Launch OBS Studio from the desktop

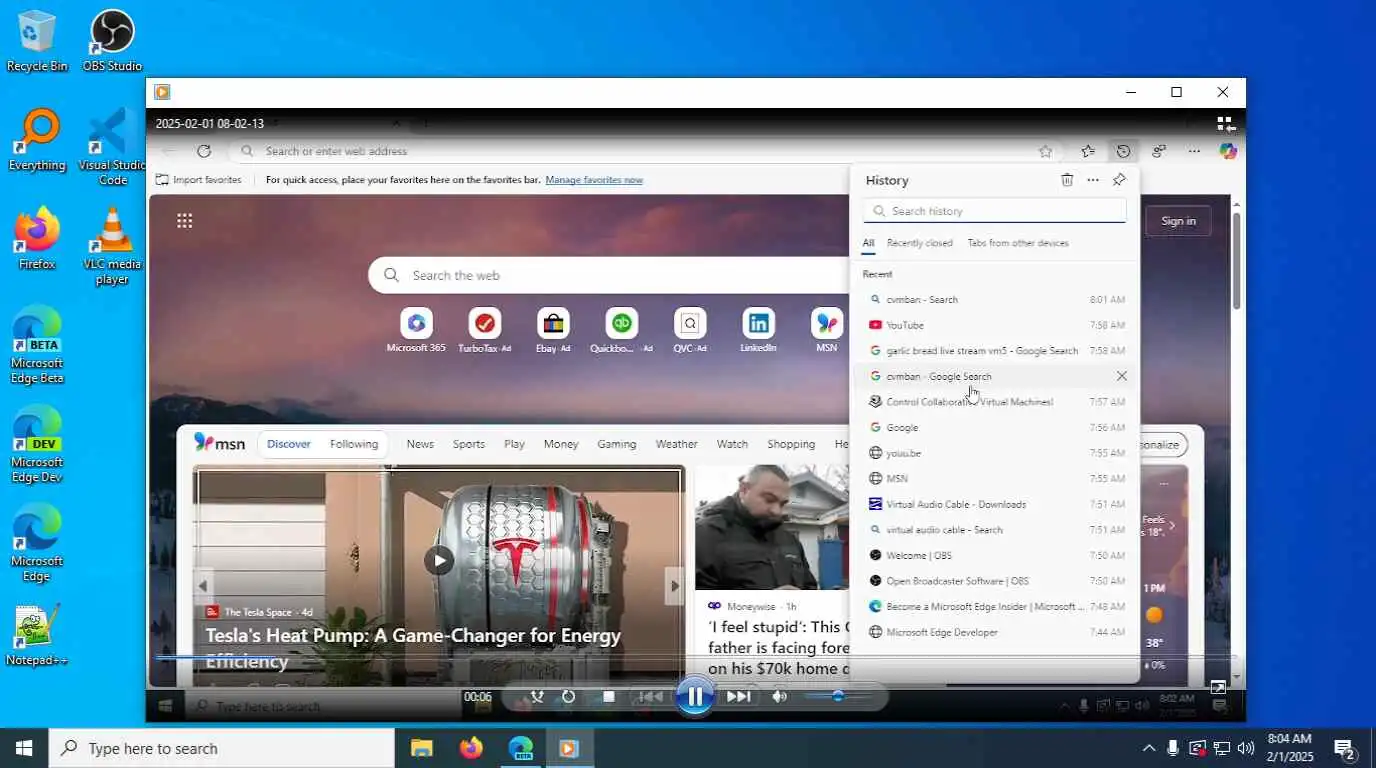tap(112, 41)
